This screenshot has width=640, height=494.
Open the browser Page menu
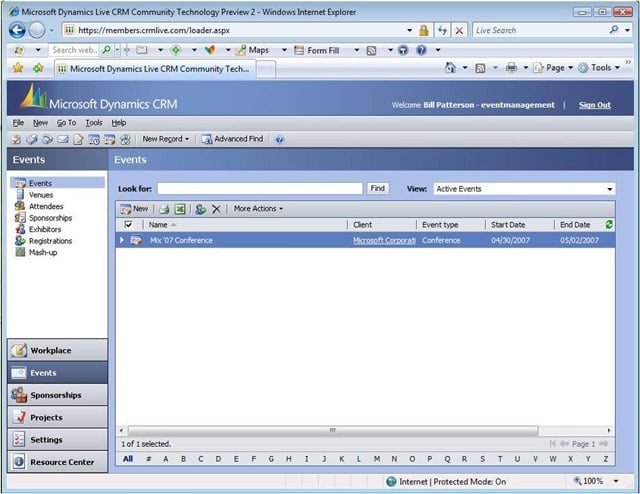(x=553, y=68)
